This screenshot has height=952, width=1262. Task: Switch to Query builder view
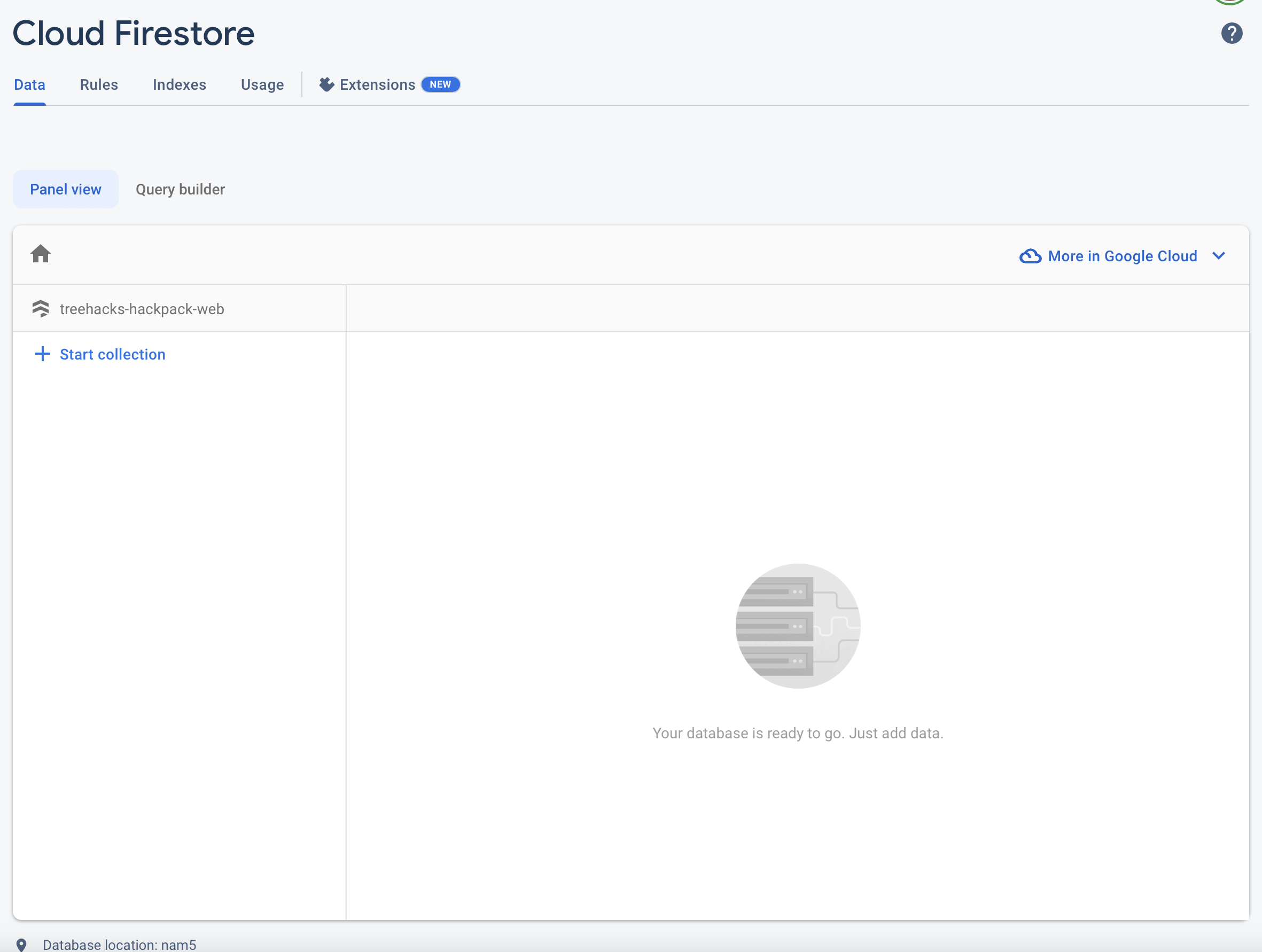180,189
